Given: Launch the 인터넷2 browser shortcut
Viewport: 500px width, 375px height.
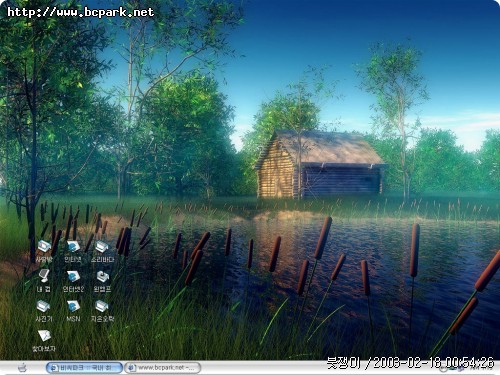Looking at the screenshot, I should [x=73, y=276].
